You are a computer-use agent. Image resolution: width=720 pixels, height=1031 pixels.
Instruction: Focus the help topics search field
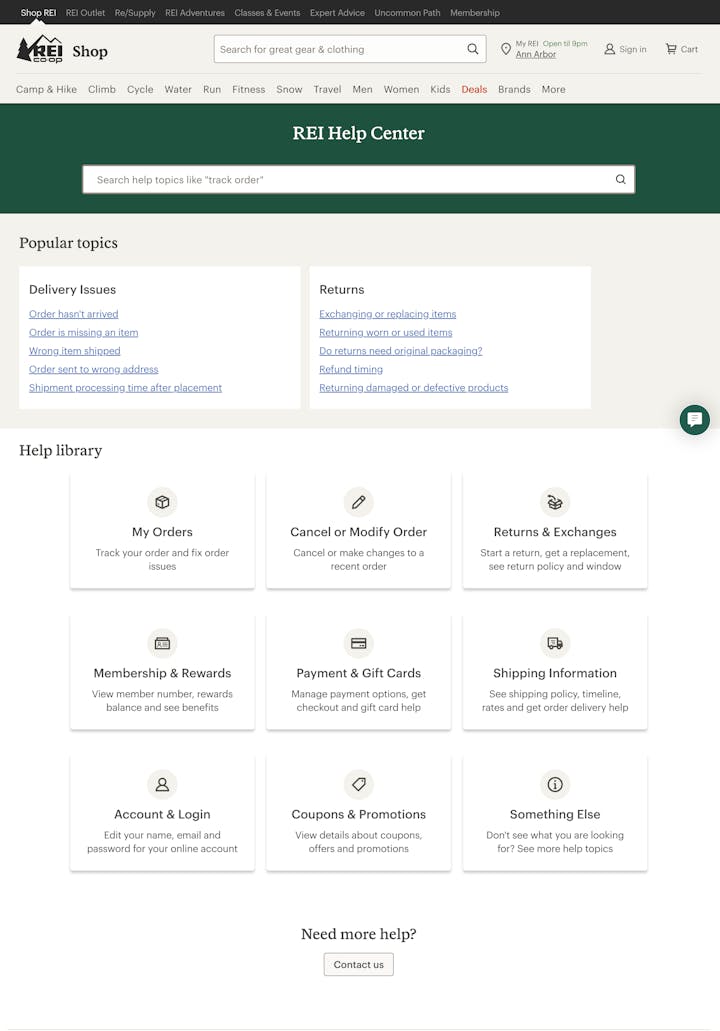point(350,180)
